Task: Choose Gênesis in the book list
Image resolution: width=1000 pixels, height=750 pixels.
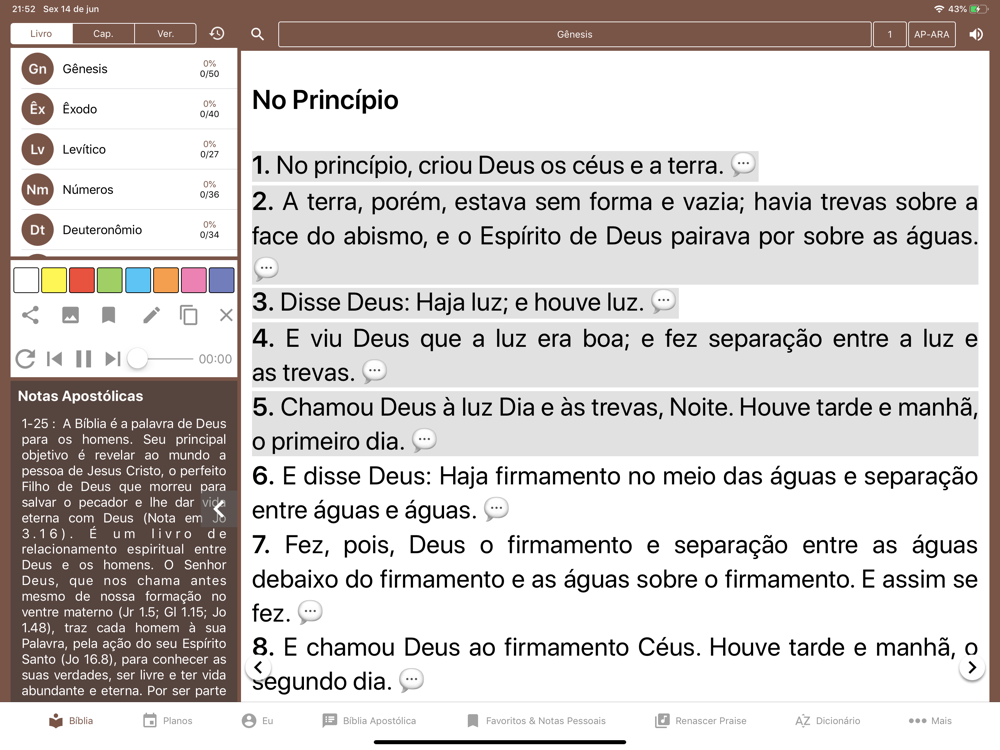Action: coord(124,69)
